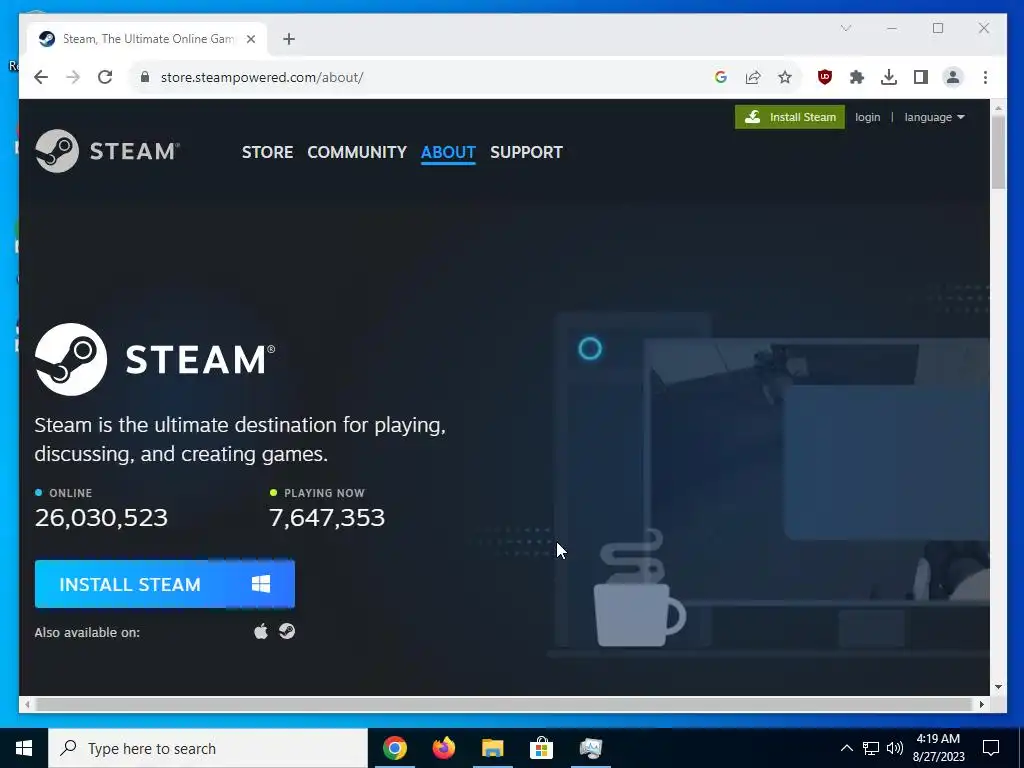
Task: Open the uBlock Origin extension icon
Action: [825, 77]
